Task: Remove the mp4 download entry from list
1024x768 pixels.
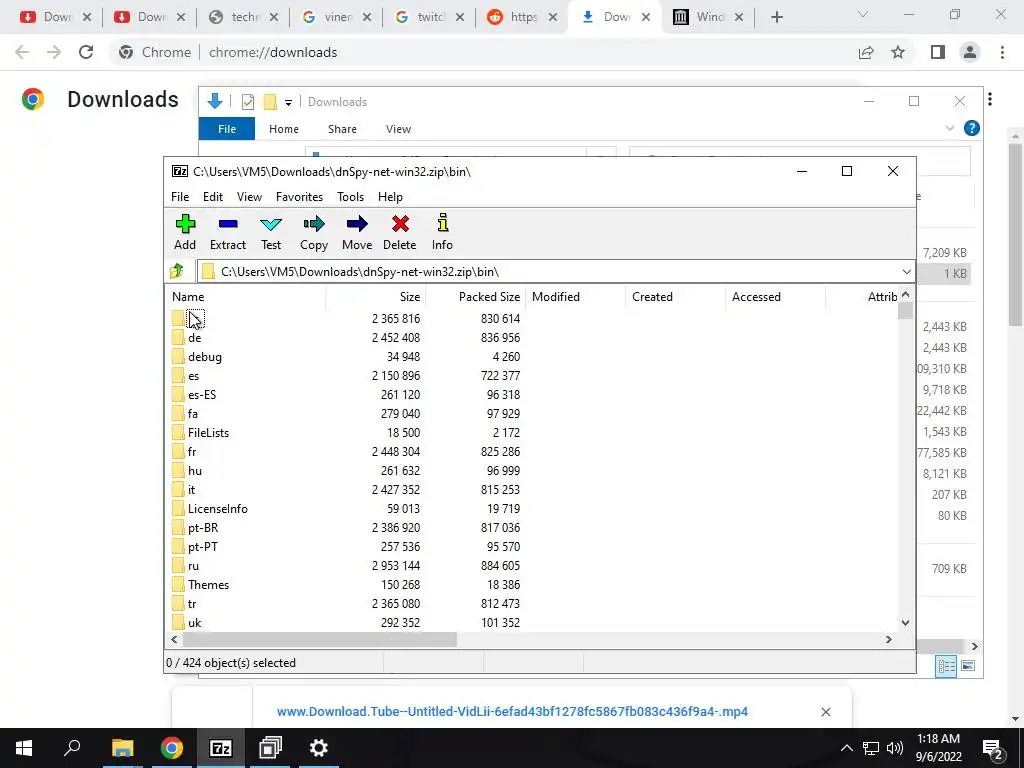Action: click(x=825, y=711)
